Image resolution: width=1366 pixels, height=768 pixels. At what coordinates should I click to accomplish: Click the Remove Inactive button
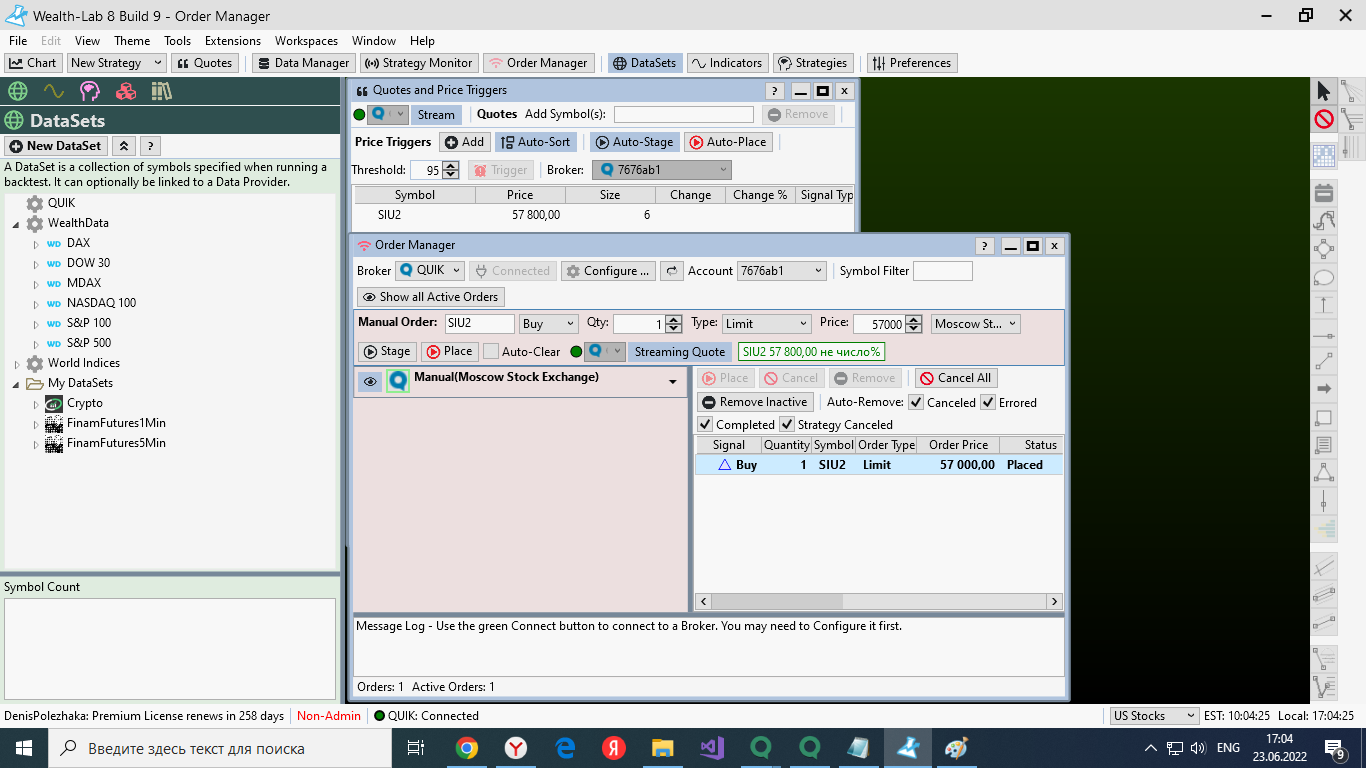[755, 402]
